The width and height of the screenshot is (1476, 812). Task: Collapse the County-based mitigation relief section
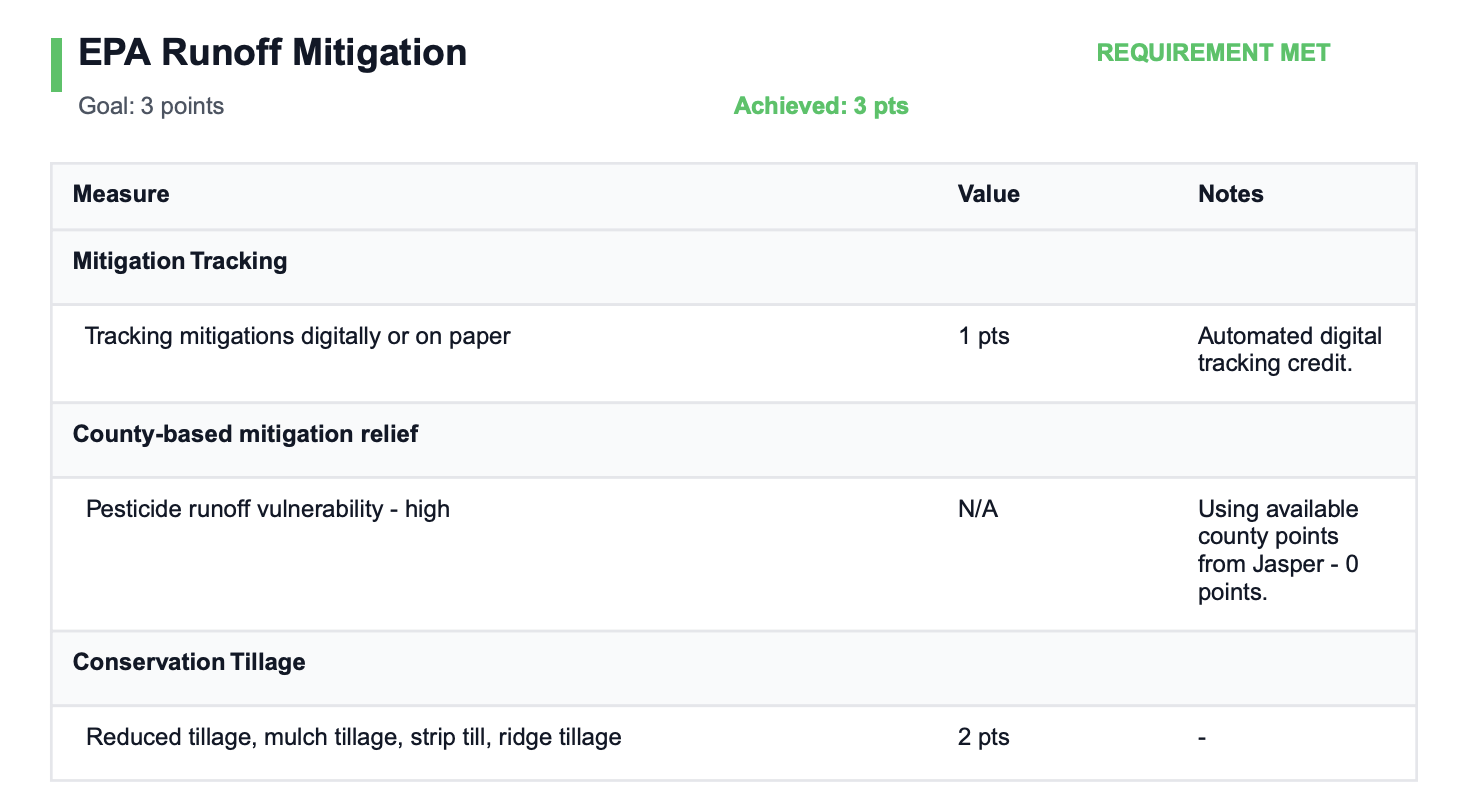pos(244,433)
